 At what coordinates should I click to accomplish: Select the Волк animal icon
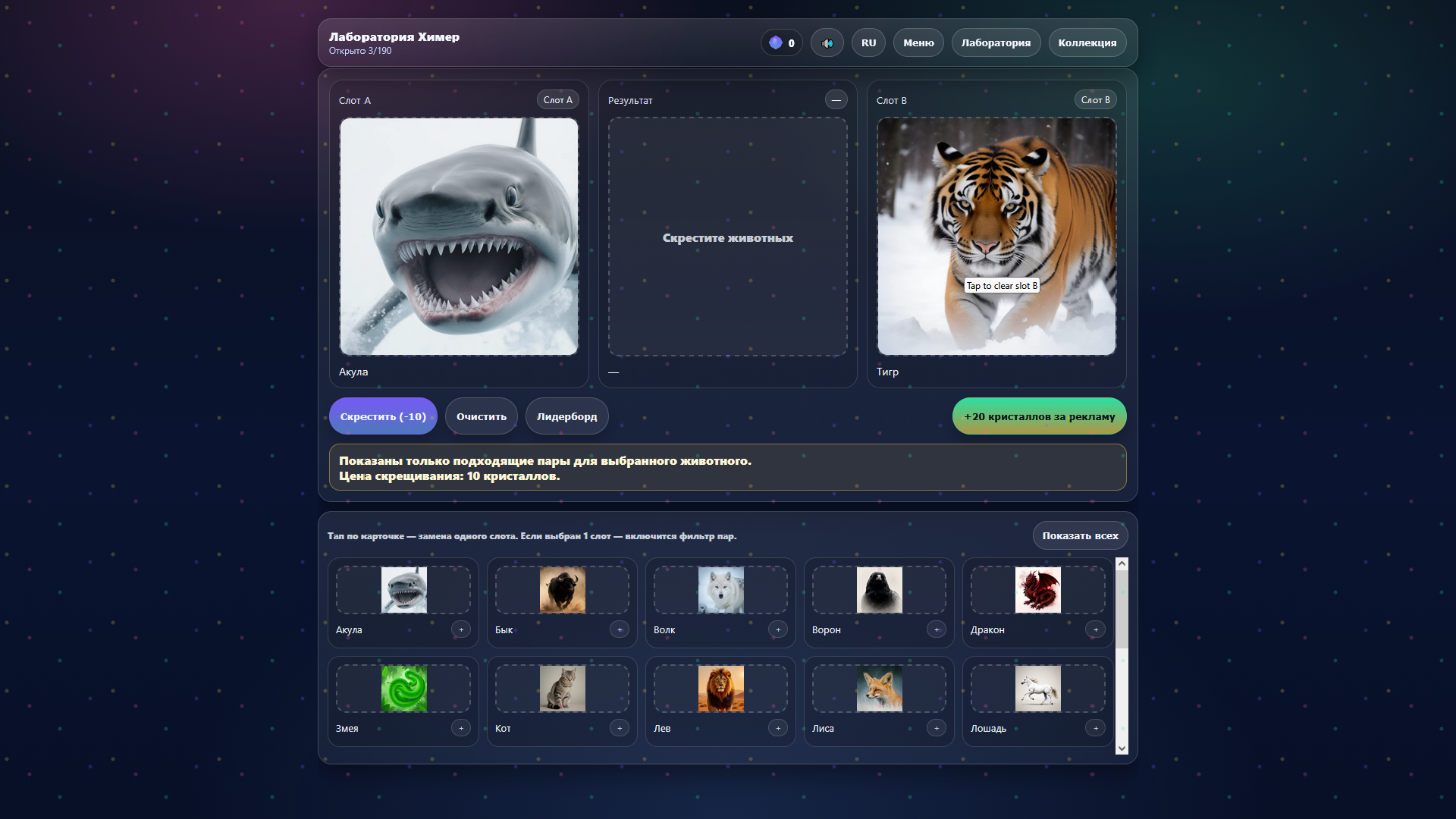(x=720, y=589)
